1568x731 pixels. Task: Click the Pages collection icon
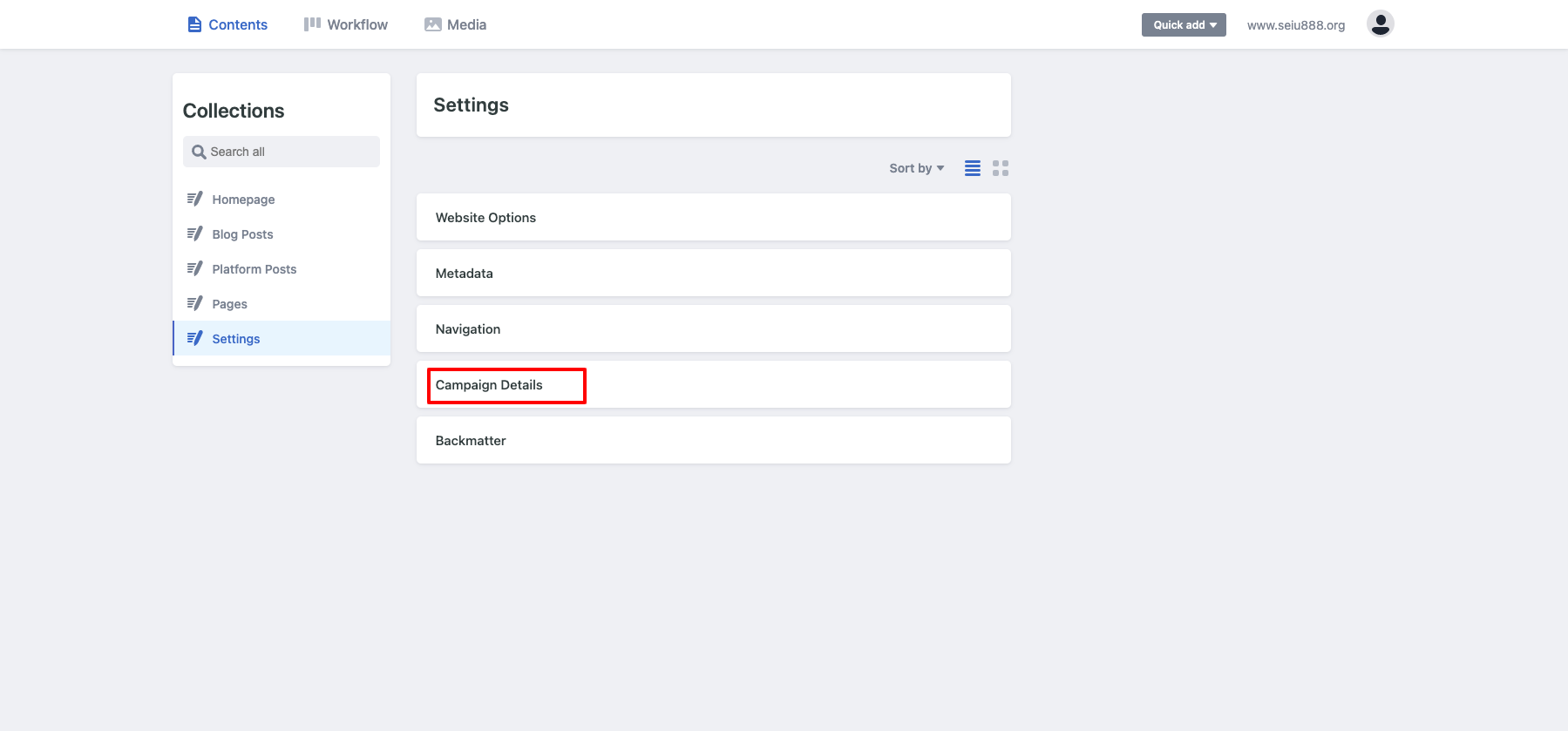tap(194, 303)
